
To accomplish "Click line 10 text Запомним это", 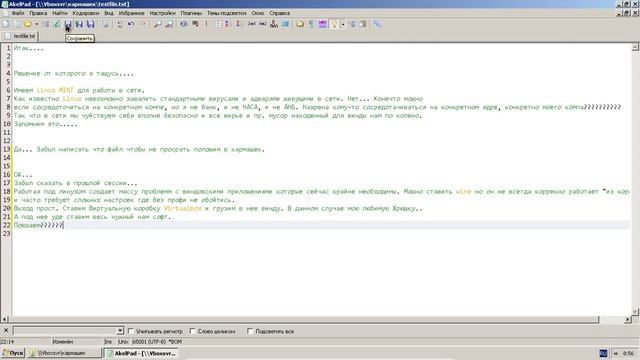I will pyautogui.click(x=45, y=124).
